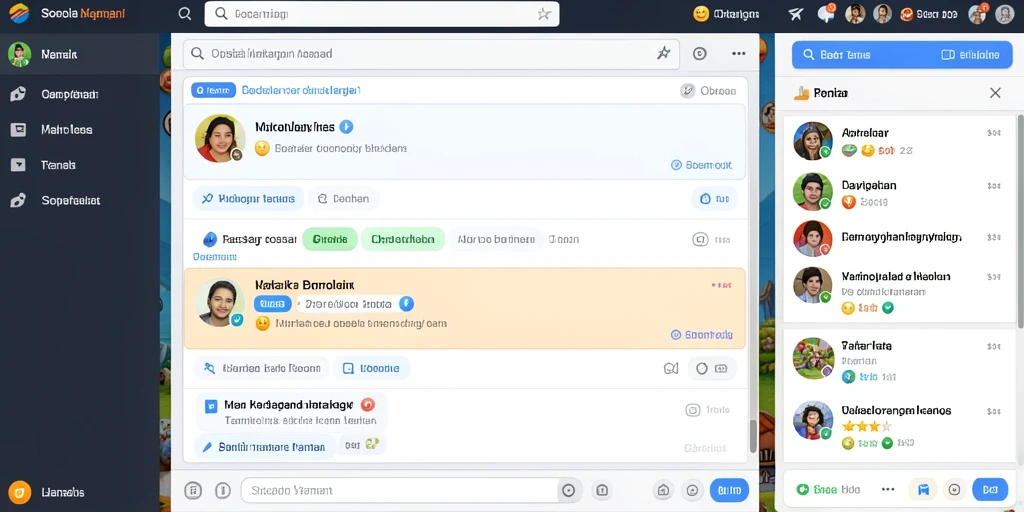Click the blue icon pill right of Cenhan row

pyautogui.click(x=714, y=199)
